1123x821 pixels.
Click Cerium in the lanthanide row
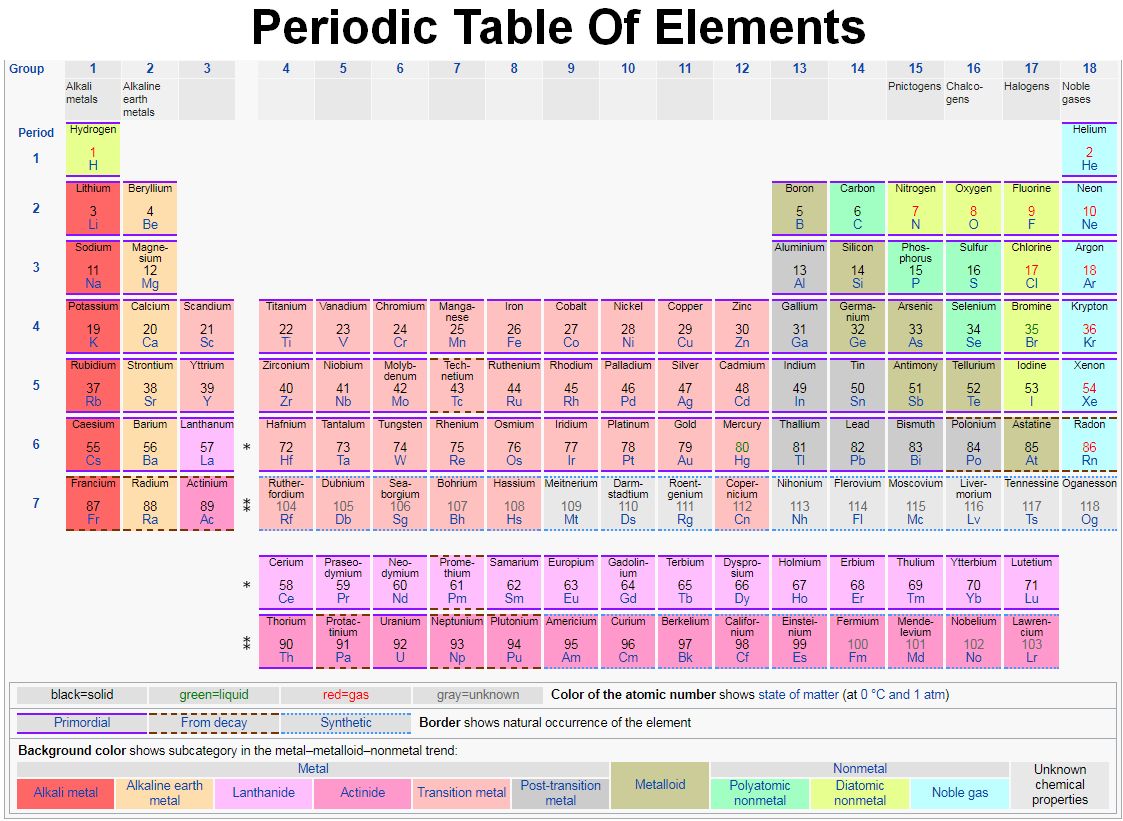286,580
